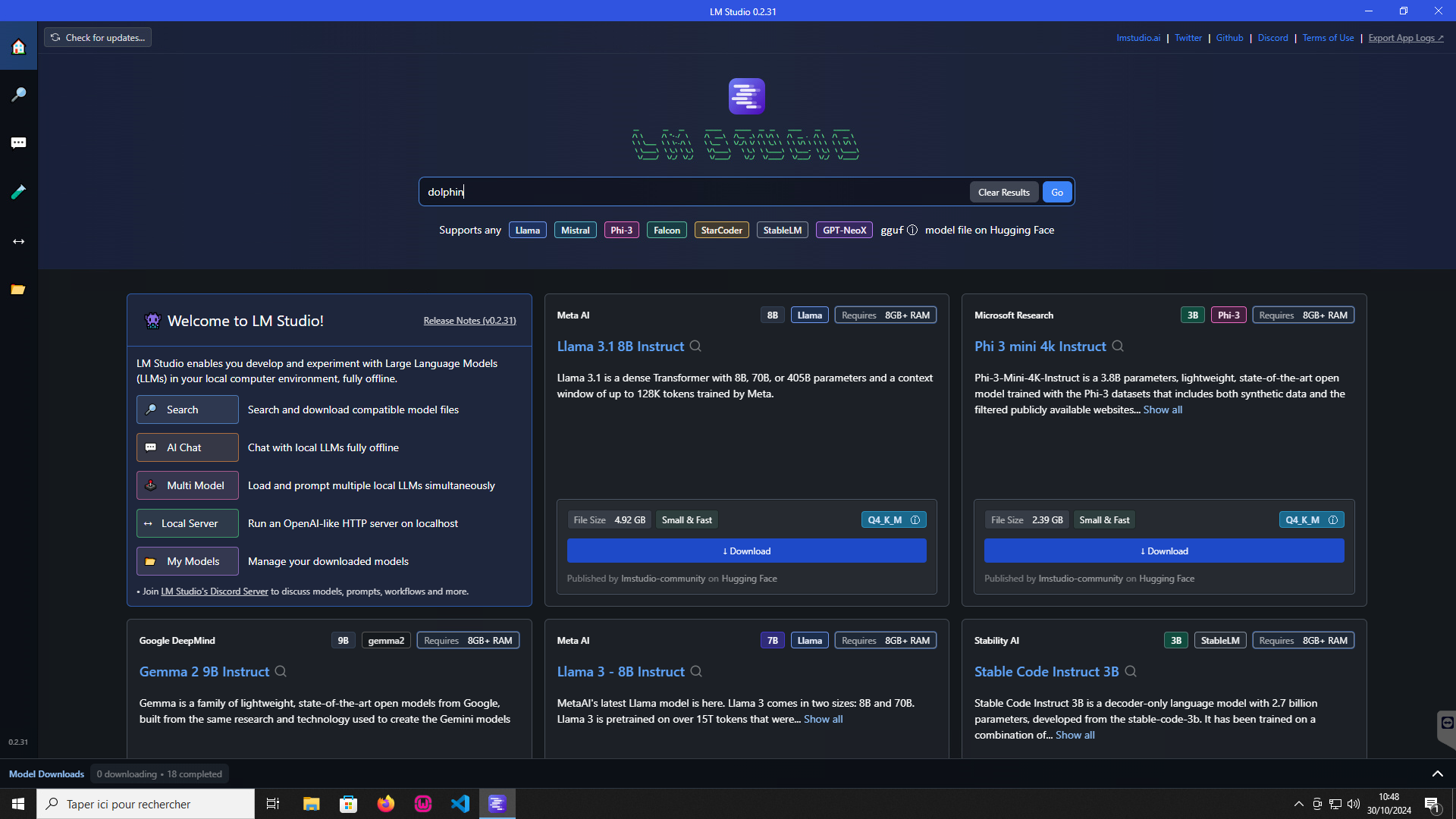Click magnifier icon next to Llama 3.1 8B Instruct
This screenshot has height=819, width=1456.
click(695, 347)
